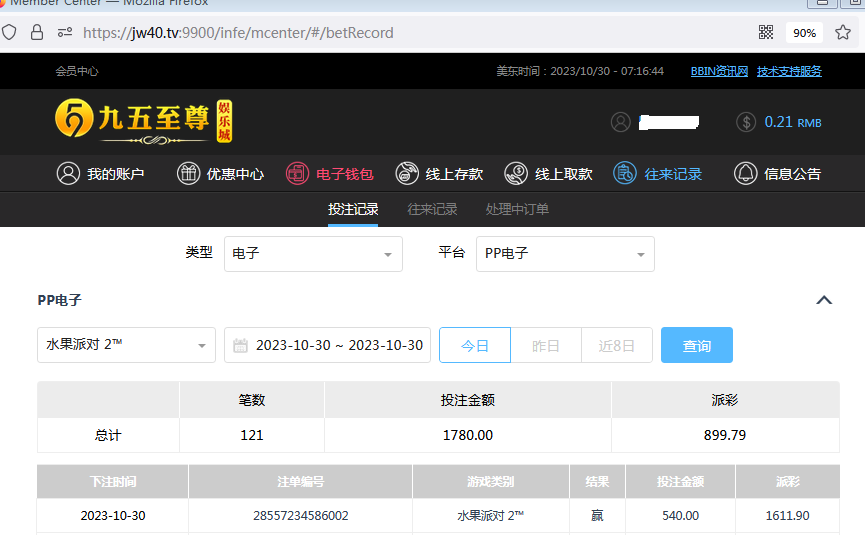
Task: Click the blue 查询 button
Action: tap(697, 345)
